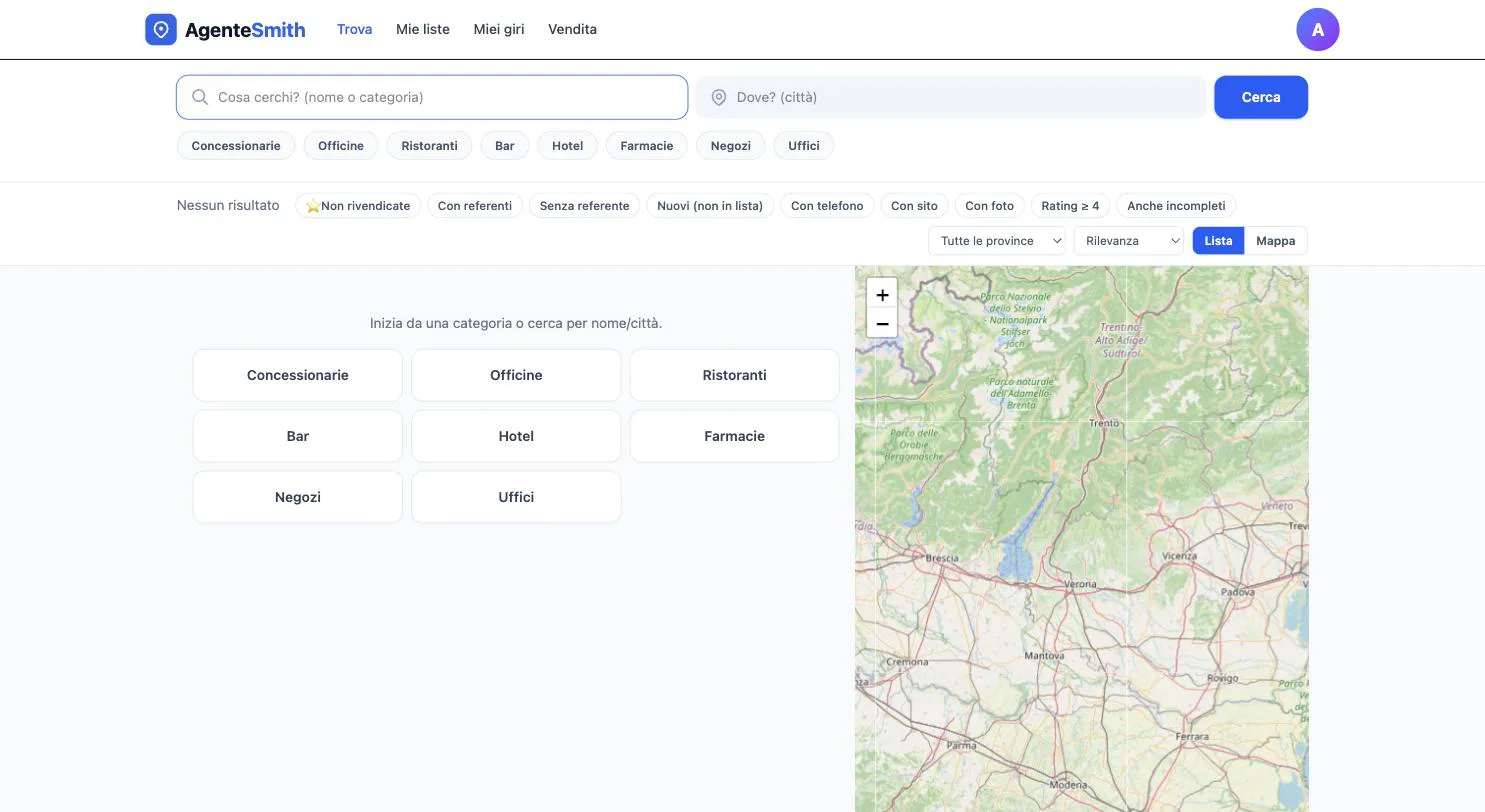Enable the Senza referente filter
Viewport: 1485px width, 812px height.
584,206
